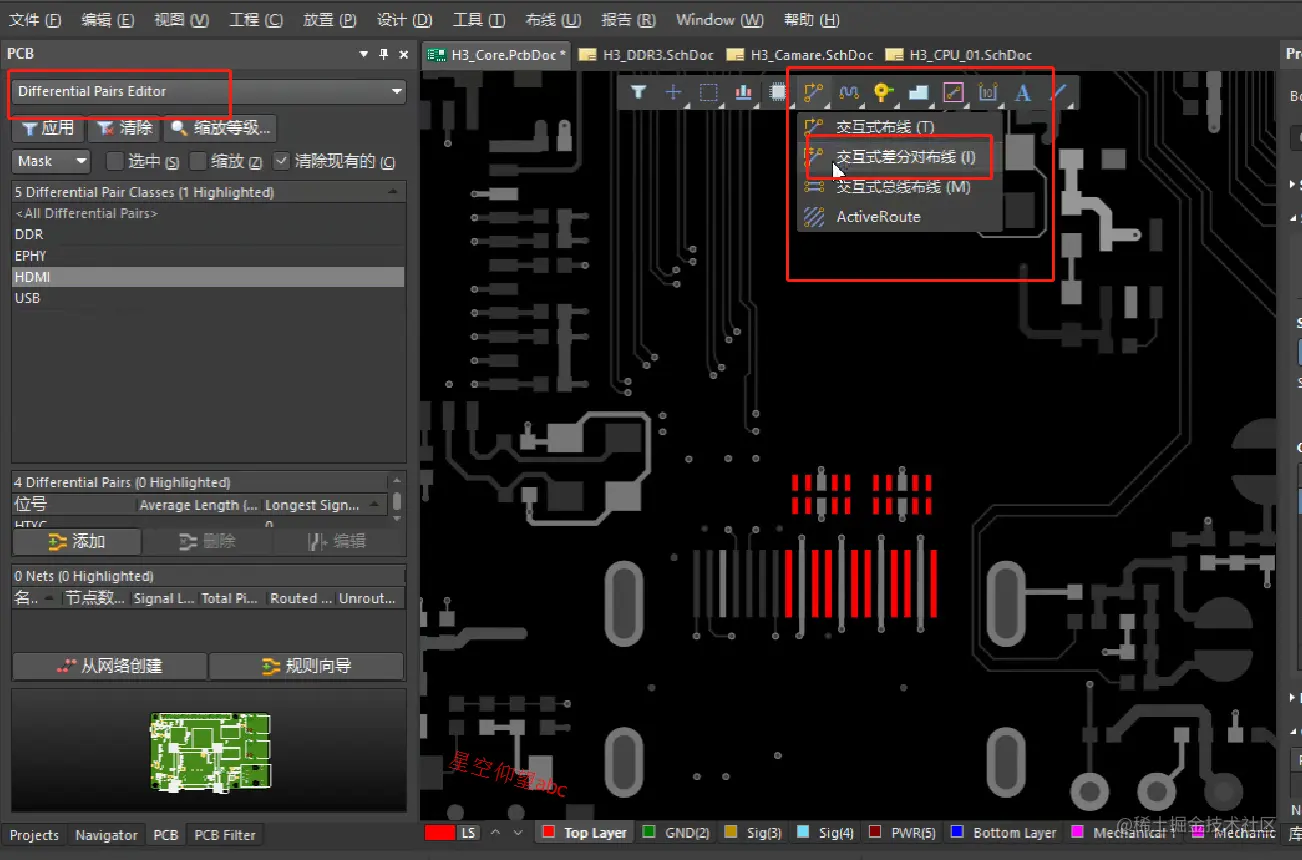Toggle the 选中 (S) checkbox
This screenshot has width=1302, height=860.
(115, 161)
